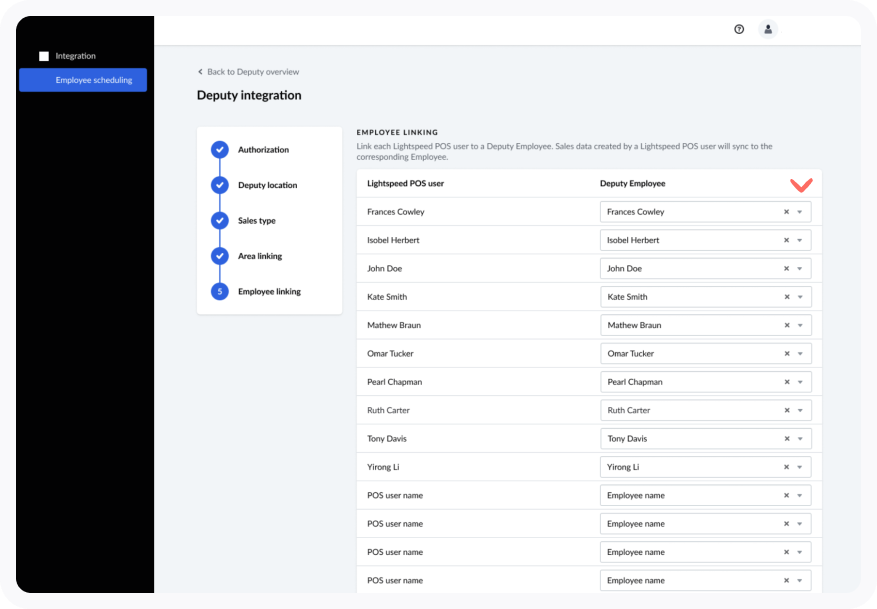Click Yirong Li in Lightspeed POS user column
This screenshot has width=877, height=609.
pyautogui.click(x=383, y=467)
